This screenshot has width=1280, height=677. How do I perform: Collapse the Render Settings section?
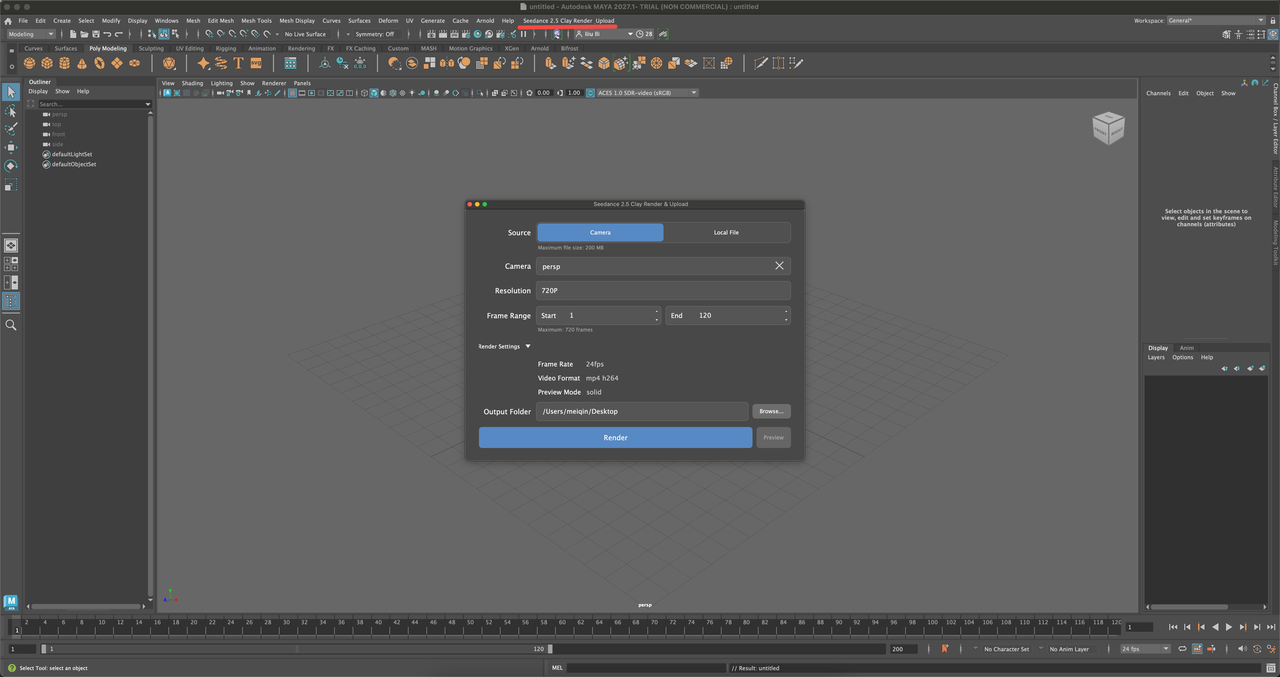tap(504, 346)
